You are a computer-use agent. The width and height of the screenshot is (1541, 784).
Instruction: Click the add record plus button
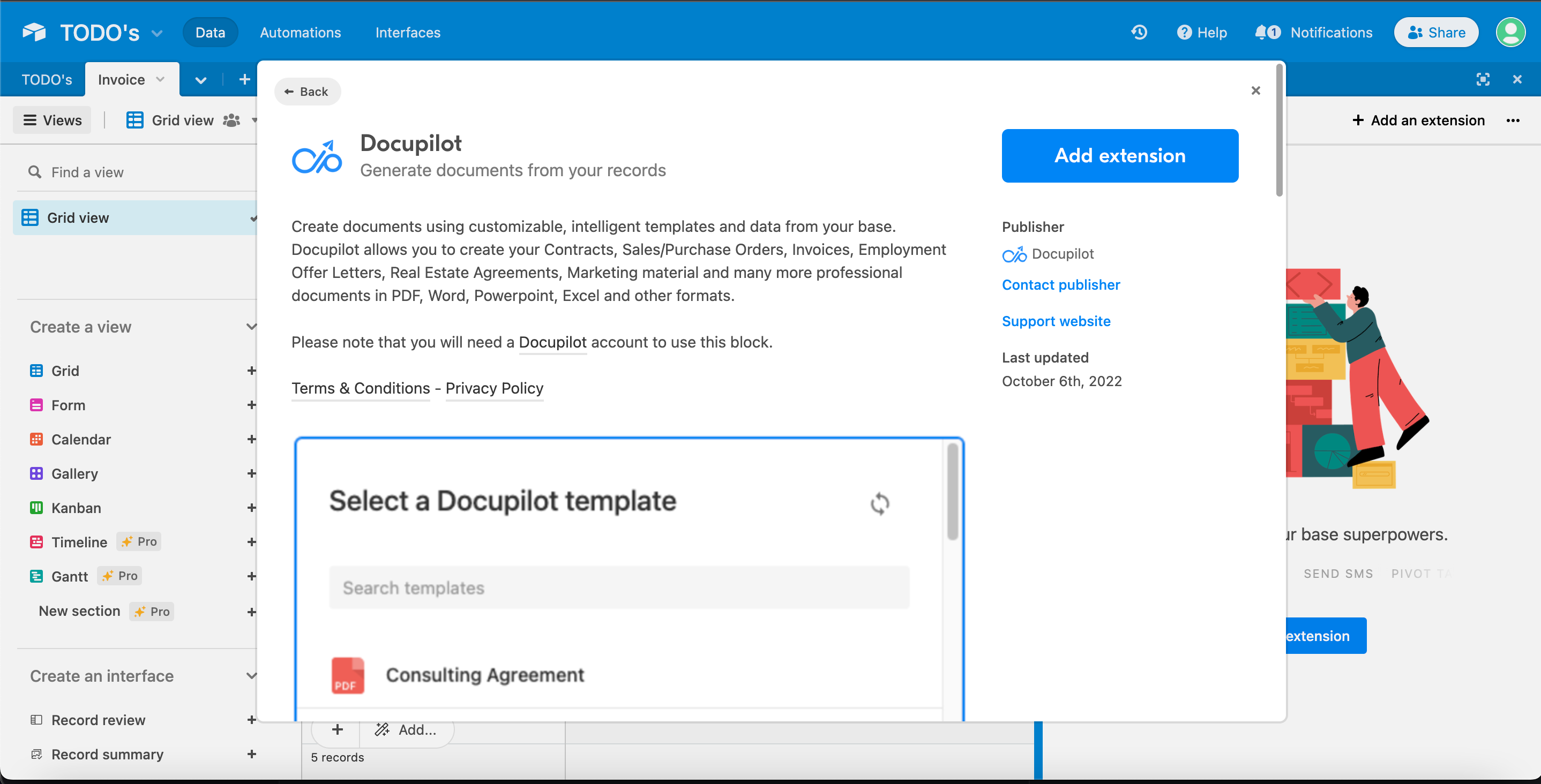pos(338,729)
